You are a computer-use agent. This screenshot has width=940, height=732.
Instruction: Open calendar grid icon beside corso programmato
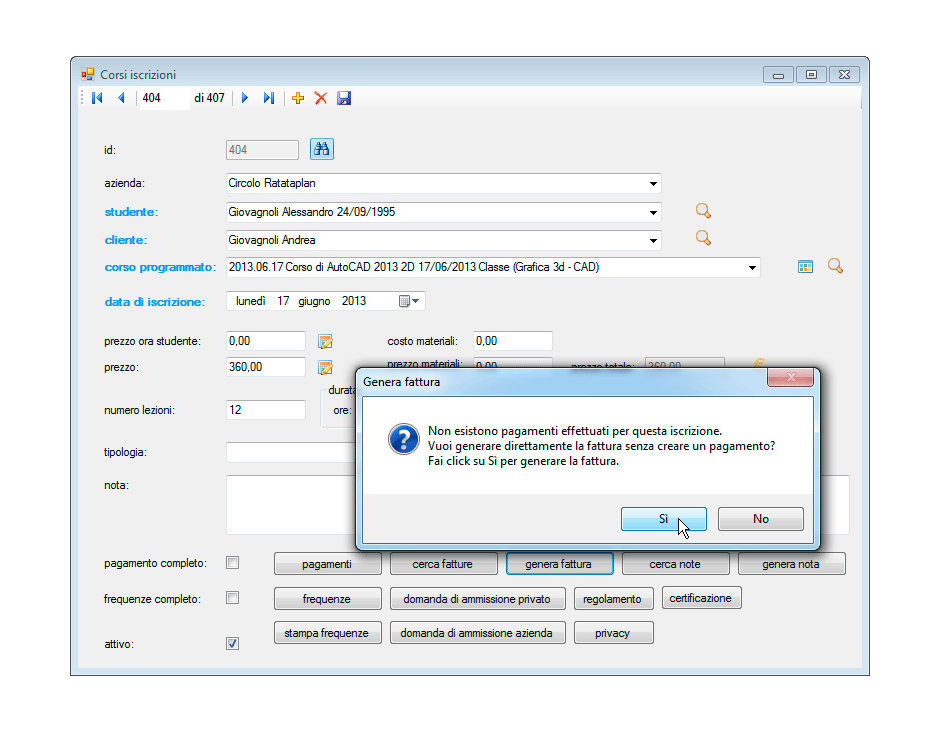coord(805,267)
